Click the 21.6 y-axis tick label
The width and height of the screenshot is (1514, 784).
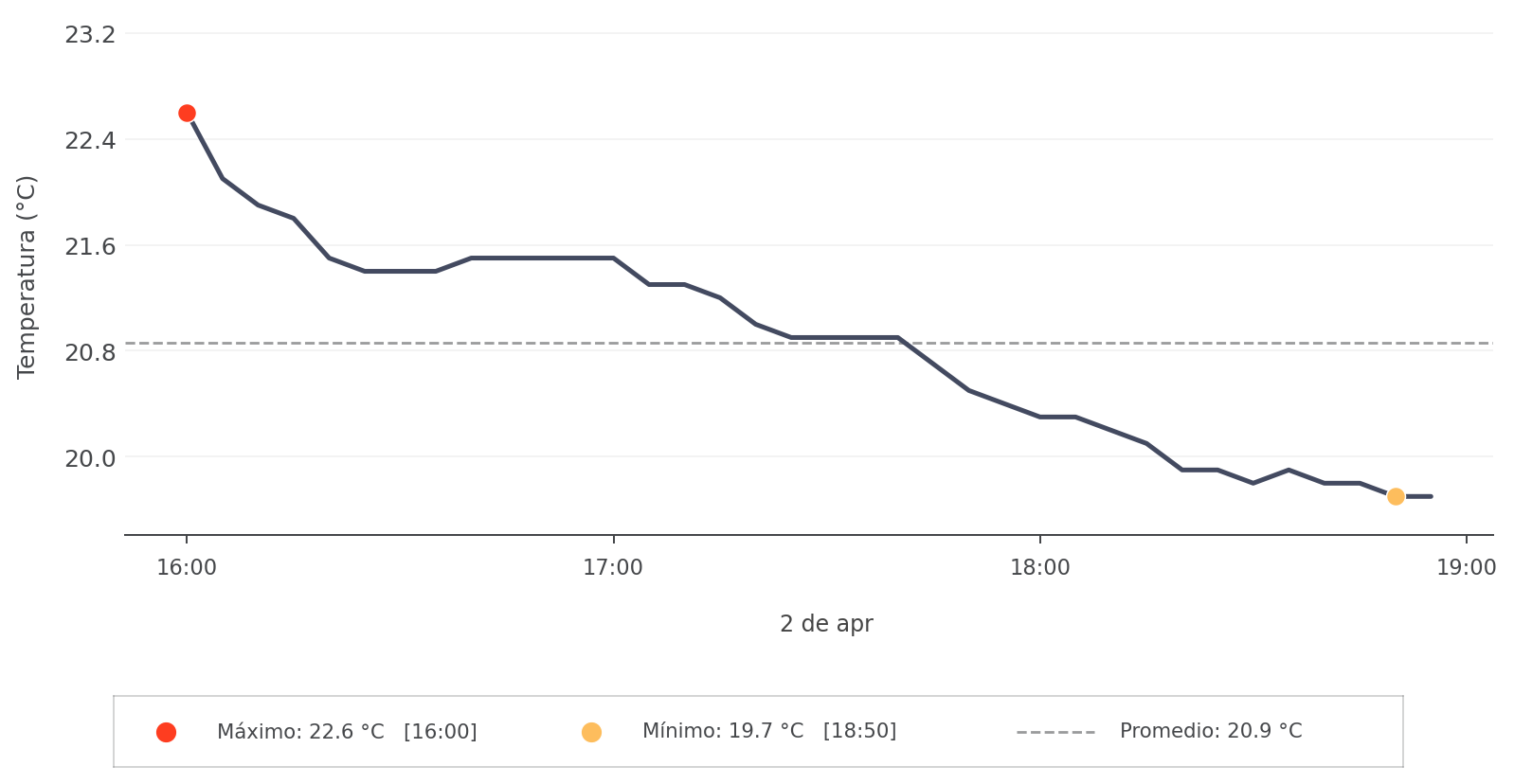(x=90, y=247)
